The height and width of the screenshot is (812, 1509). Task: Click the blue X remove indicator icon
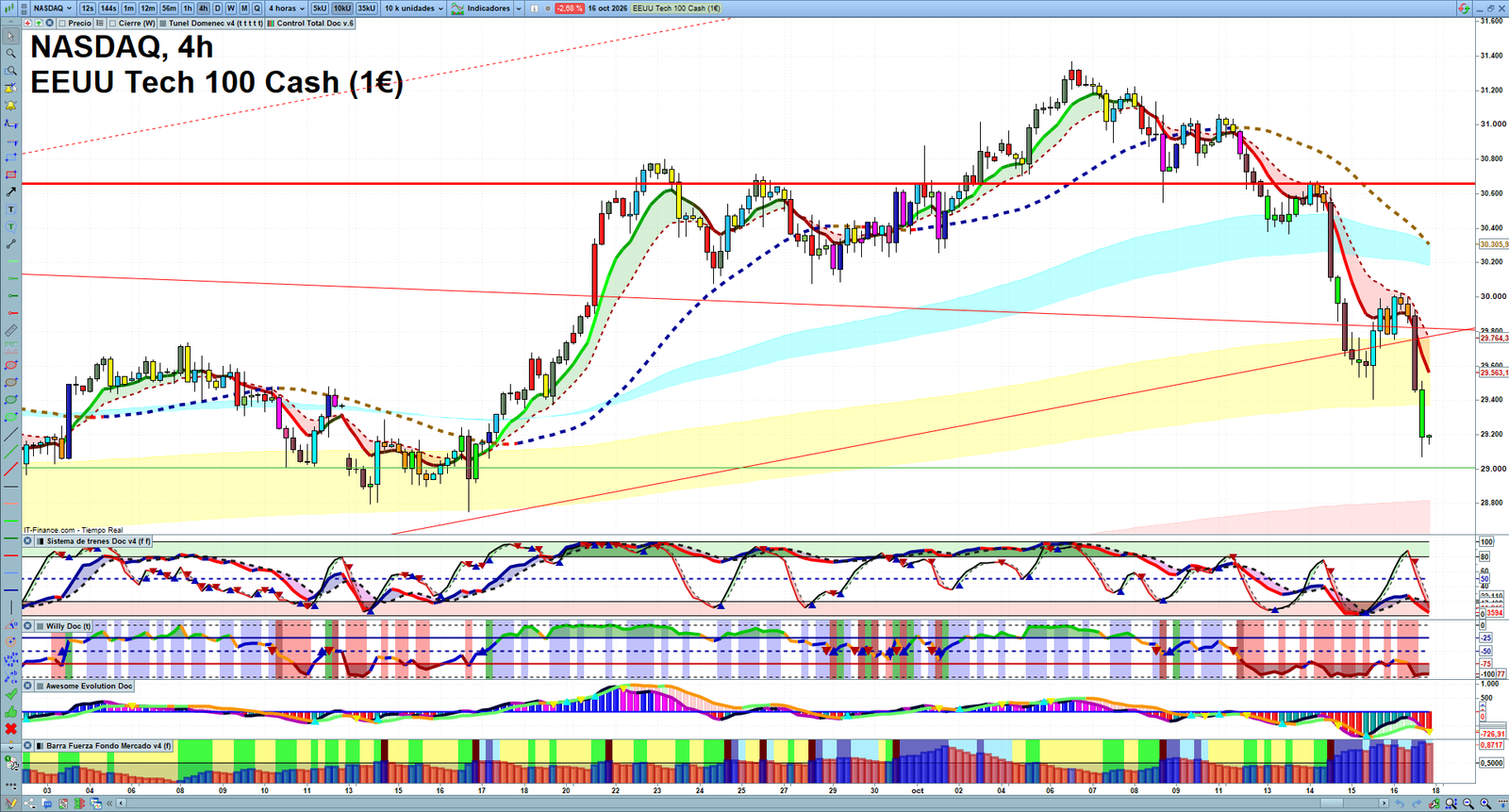[x=49, y=23]
